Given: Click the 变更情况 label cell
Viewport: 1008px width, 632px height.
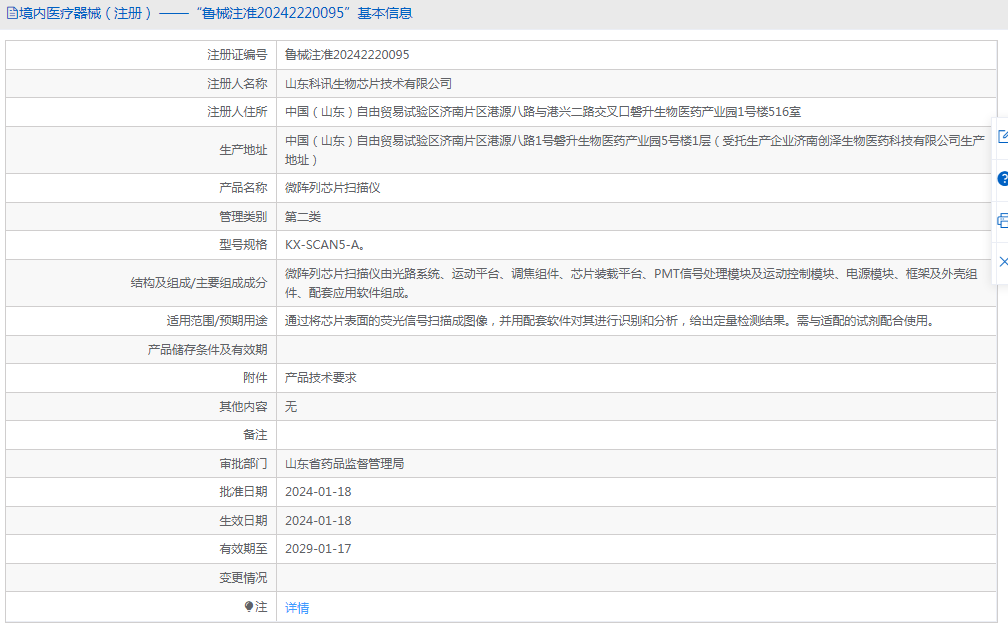Looking at the screenshot, I should pos(141,578).
